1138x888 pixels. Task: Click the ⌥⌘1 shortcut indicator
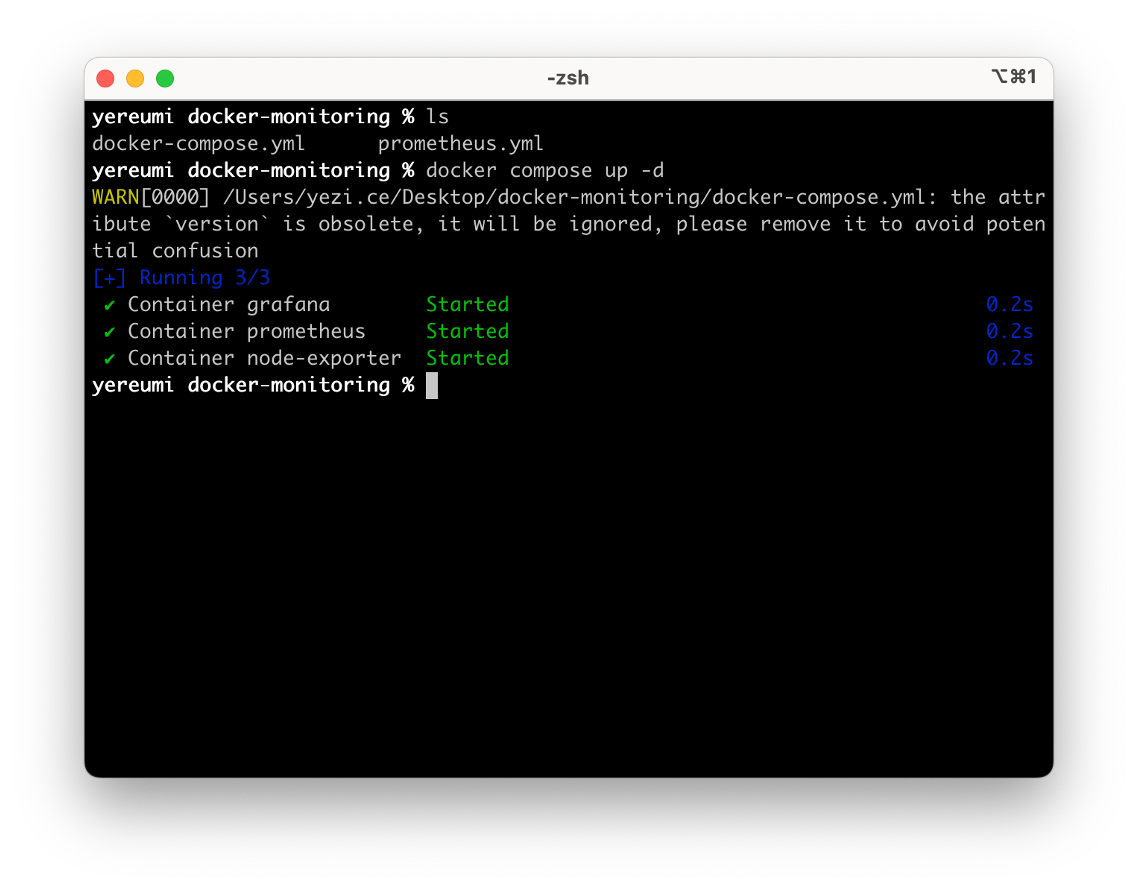click(1014, 76)
